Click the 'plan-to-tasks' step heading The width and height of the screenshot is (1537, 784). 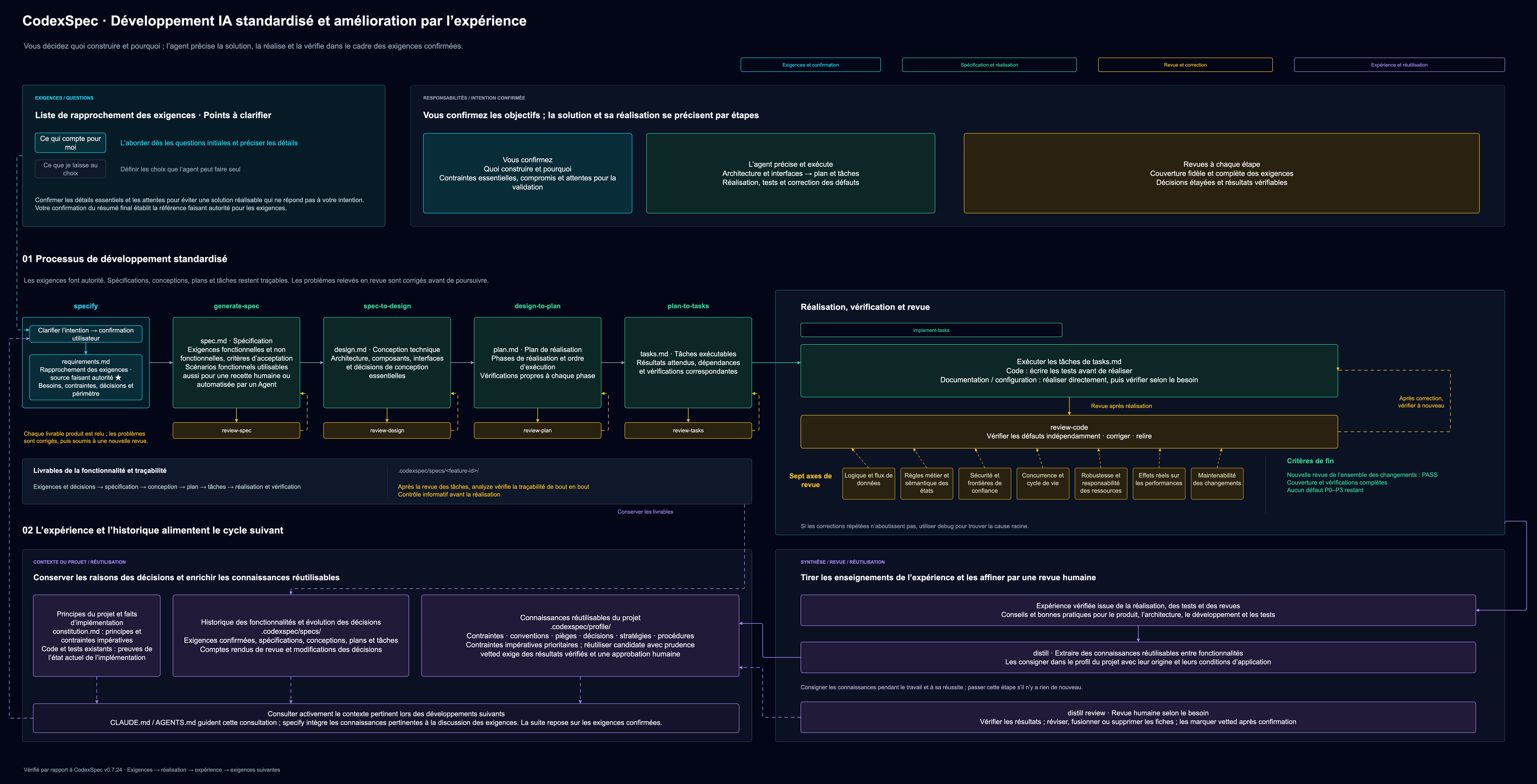pyautogui.click(x=688, y=306)
